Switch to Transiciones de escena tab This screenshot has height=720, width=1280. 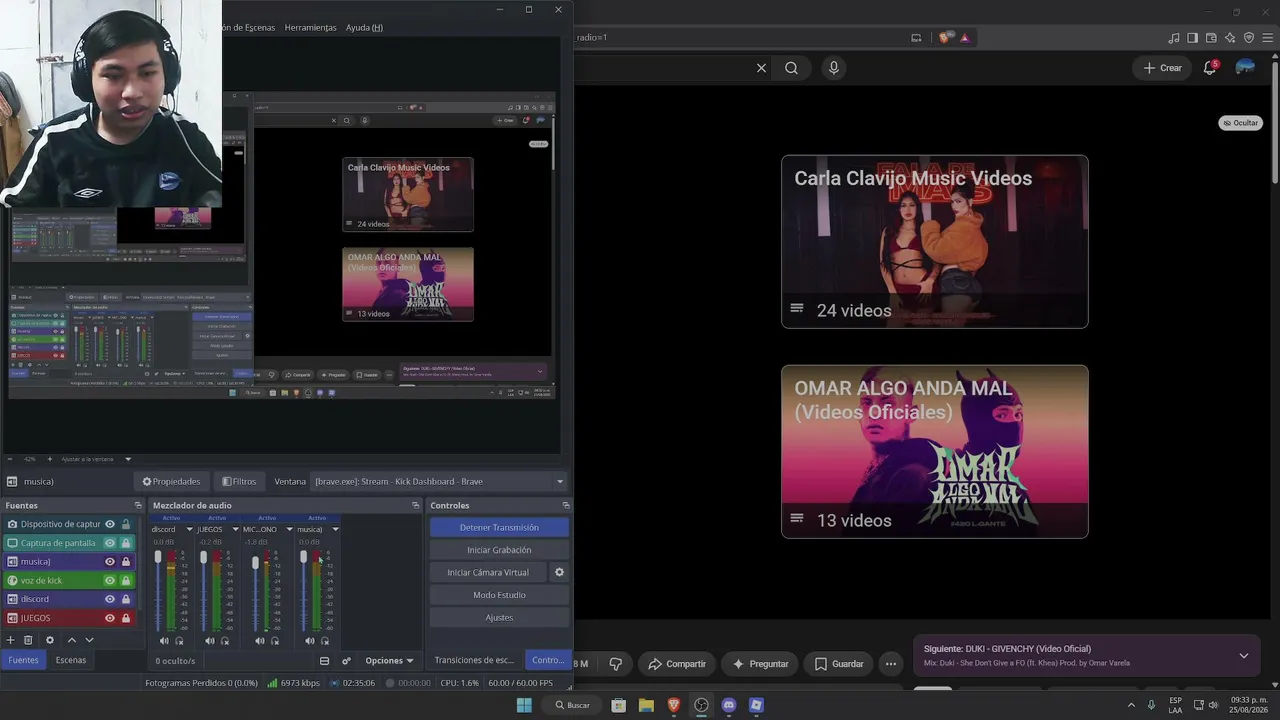tap(474, 660)
